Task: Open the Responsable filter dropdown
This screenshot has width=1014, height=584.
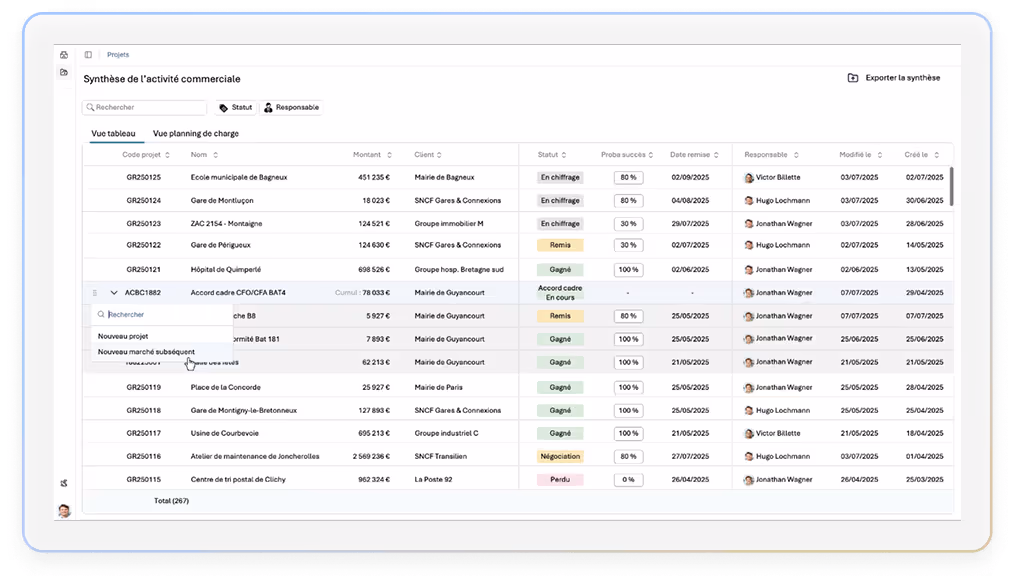Action: (291, 107)
